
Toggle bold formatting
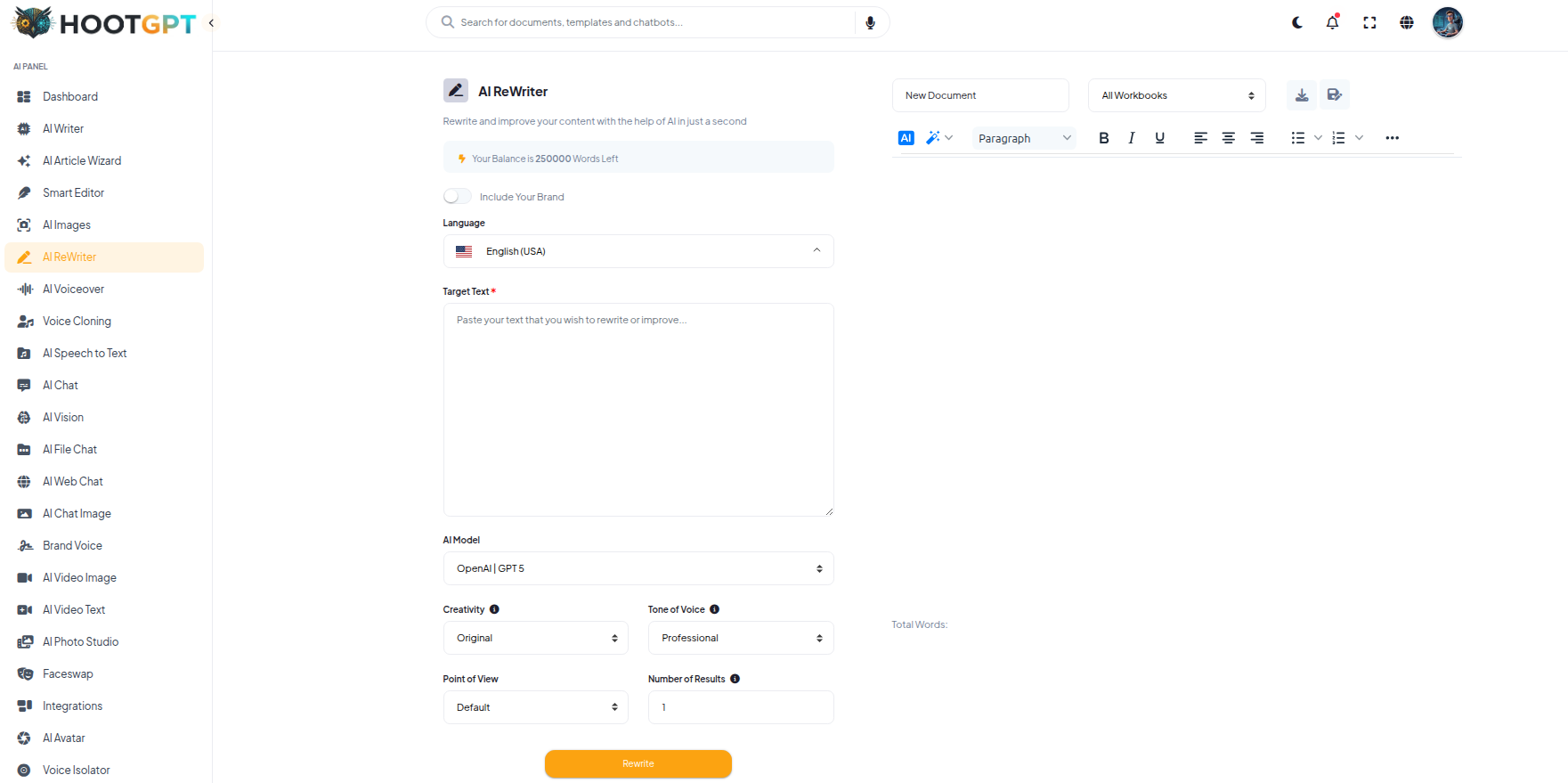1104,138
